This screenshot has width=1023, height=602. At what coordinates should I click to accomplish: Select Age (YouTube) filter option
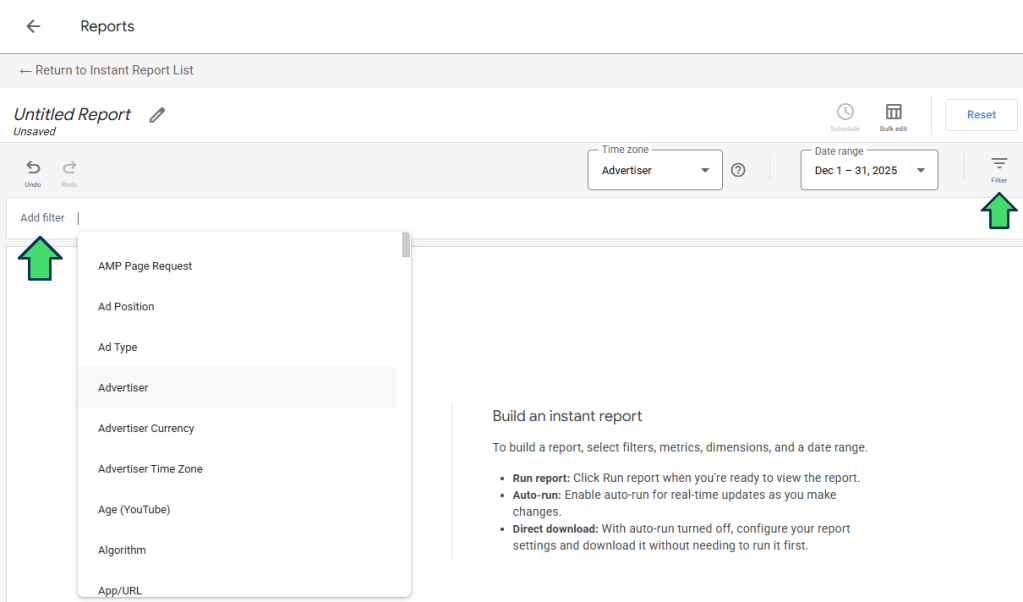tap(134, 509)
